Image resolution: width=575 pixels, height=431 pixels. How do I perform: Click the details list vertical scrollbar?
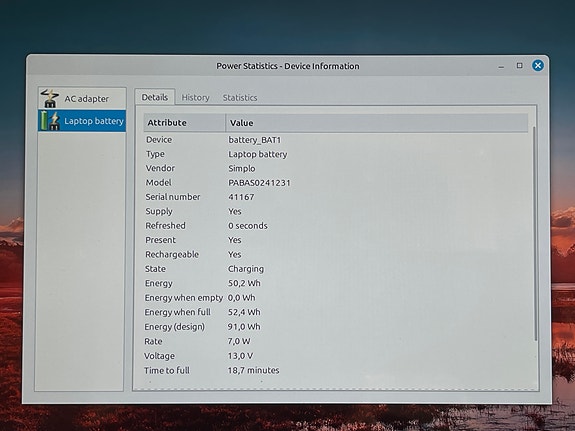click(x=535, y=233)
